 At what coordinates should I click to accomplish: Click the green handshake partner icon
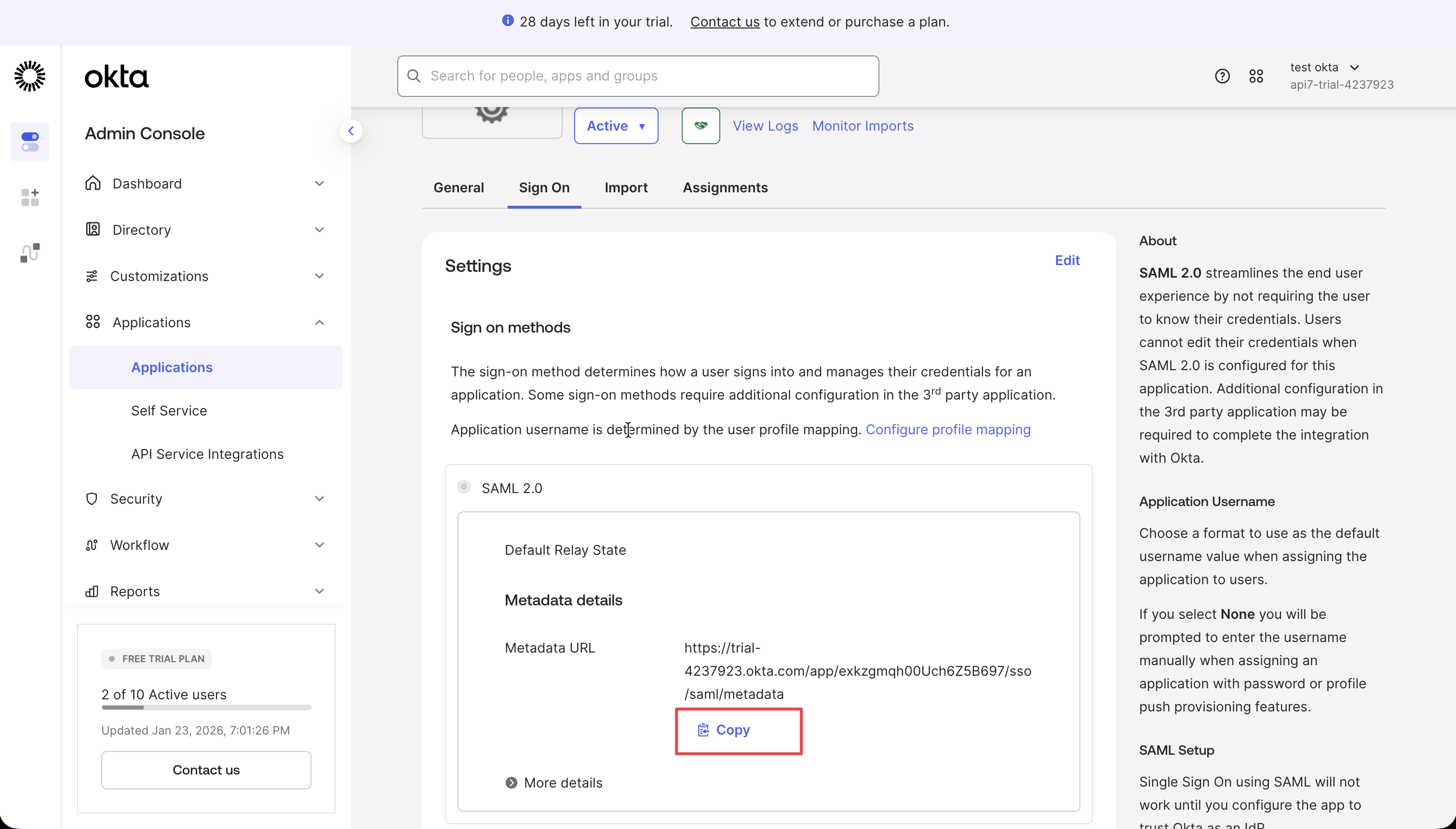(x=700, y=126)
